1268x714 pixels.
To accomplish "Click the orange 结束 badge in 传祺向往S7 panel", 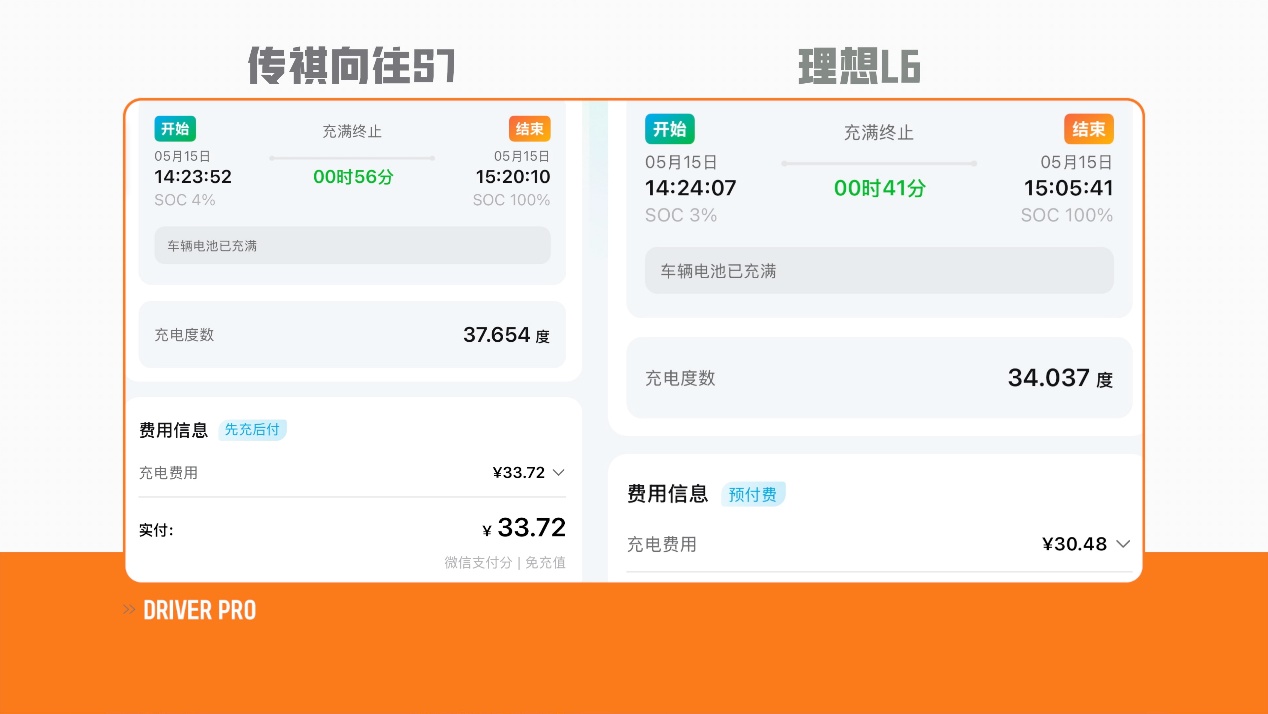I will pyautogui.click(x=529, y=129).
